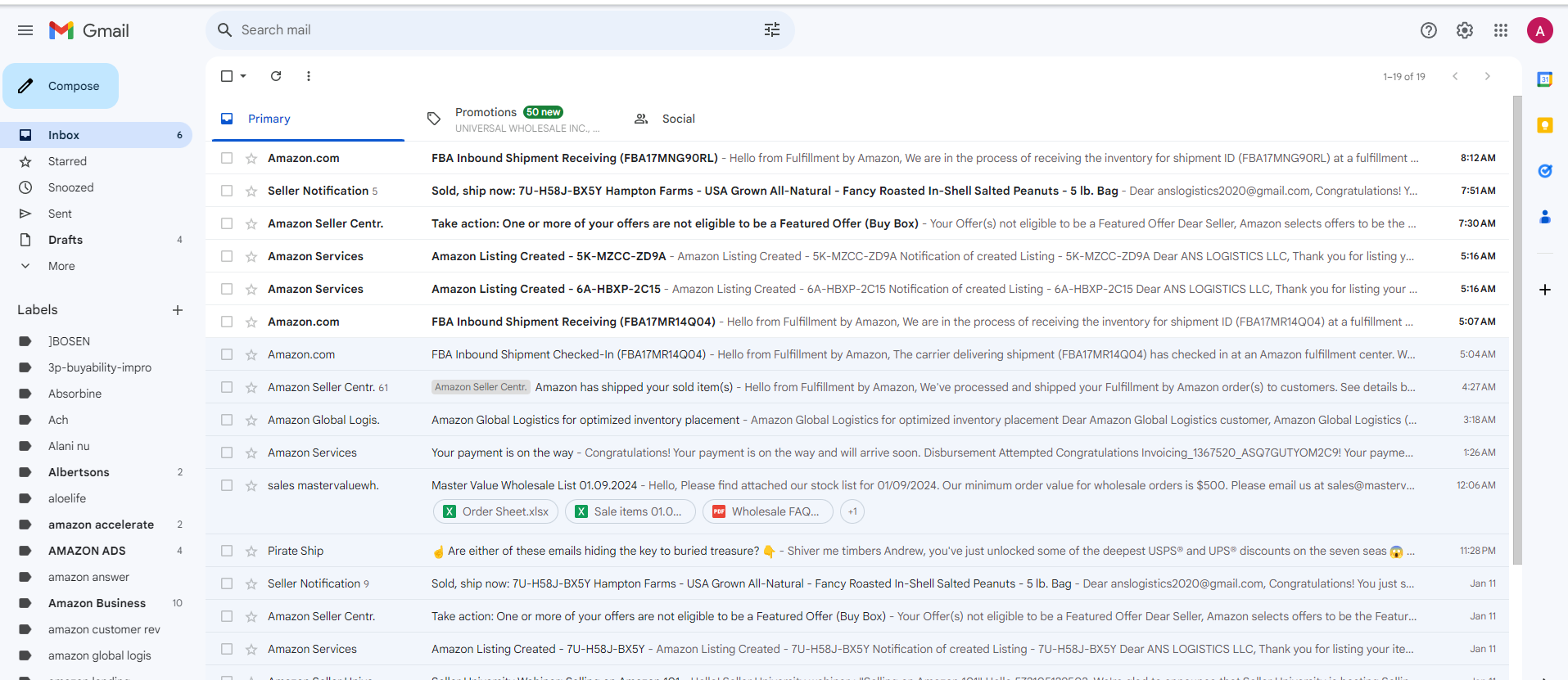This screenshot has width=1568, height=680.
Task: Open the Starred folder
Action: coord(96,161)
